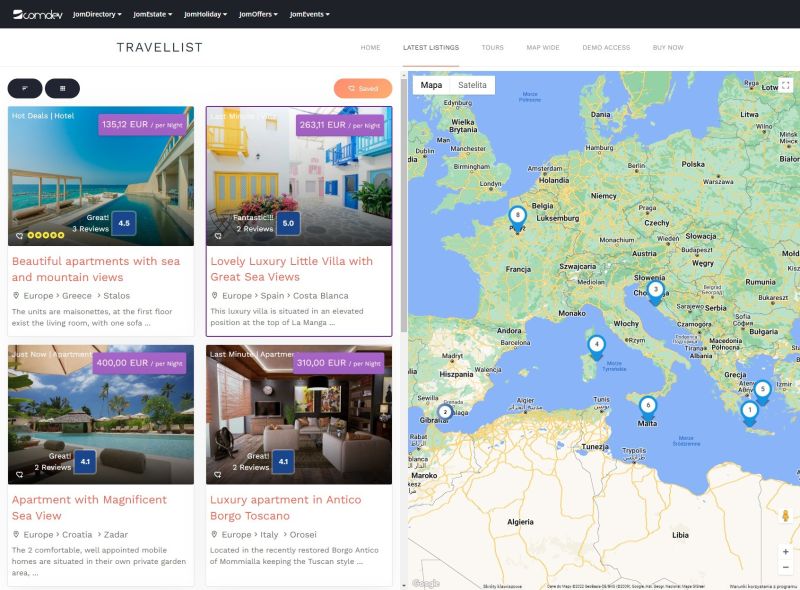Click map marker 3 in Slovenia

(654, 289)
